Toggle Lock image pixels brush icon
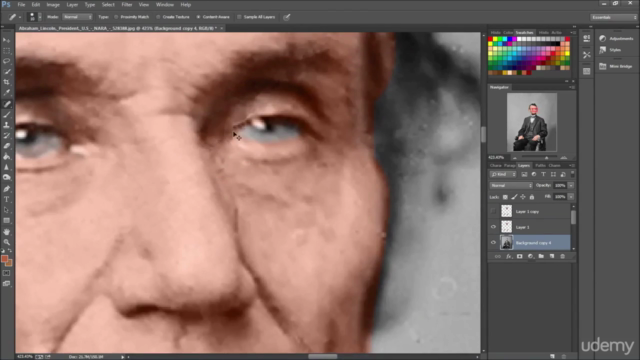The height and width of the screenshot is (360, 640). [514, 197]
